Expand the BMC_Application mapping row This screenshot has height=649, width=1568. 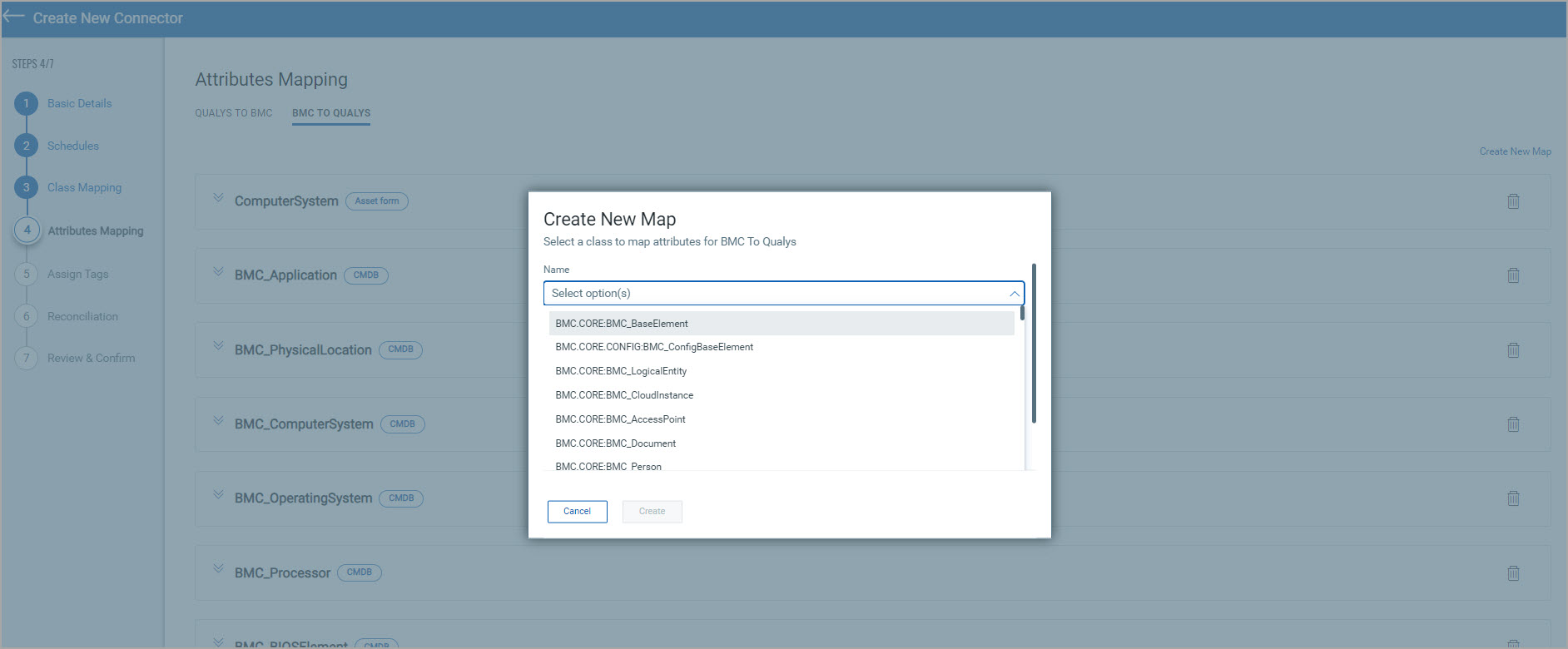click(x=218, y=272)
